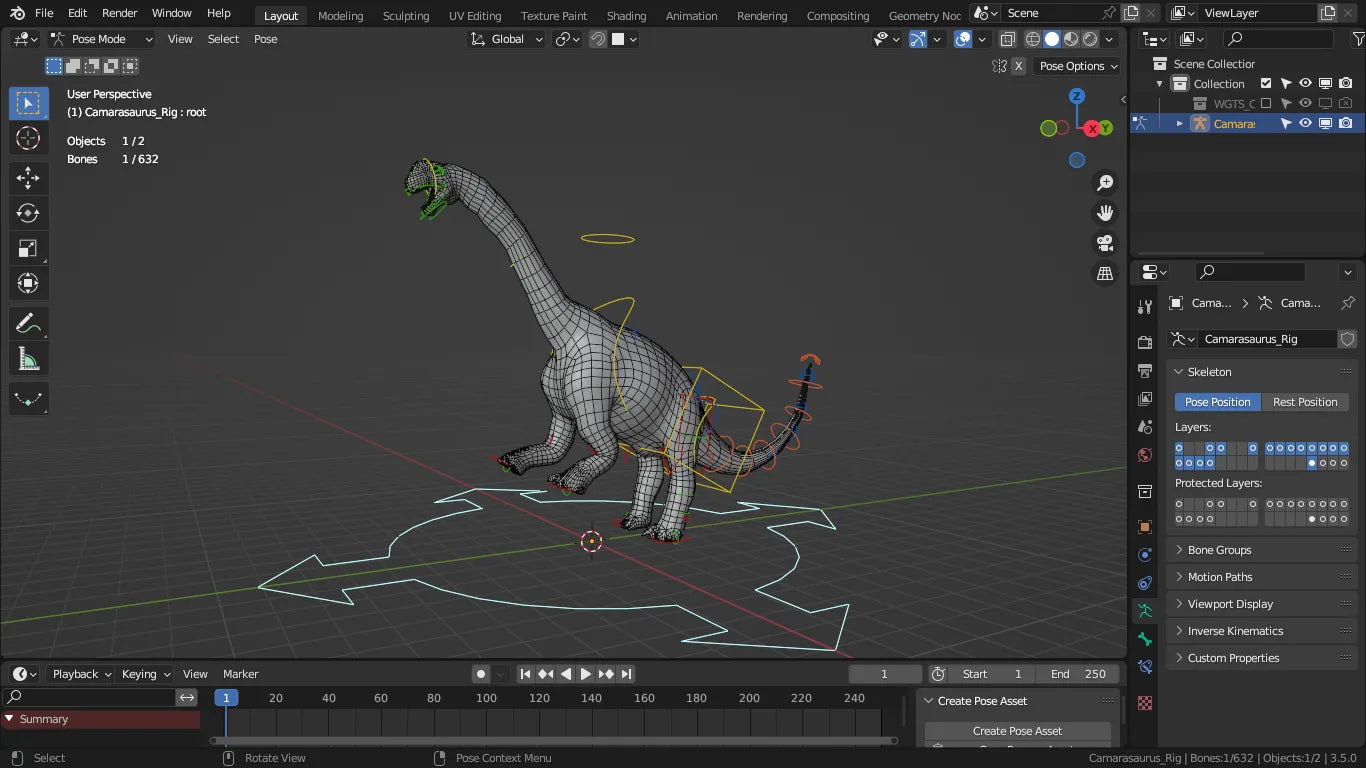Switch to Rendered viewport shading
Viewport: 1366px width, 768px height.
pyautogui.click(x=1090, y=39)
